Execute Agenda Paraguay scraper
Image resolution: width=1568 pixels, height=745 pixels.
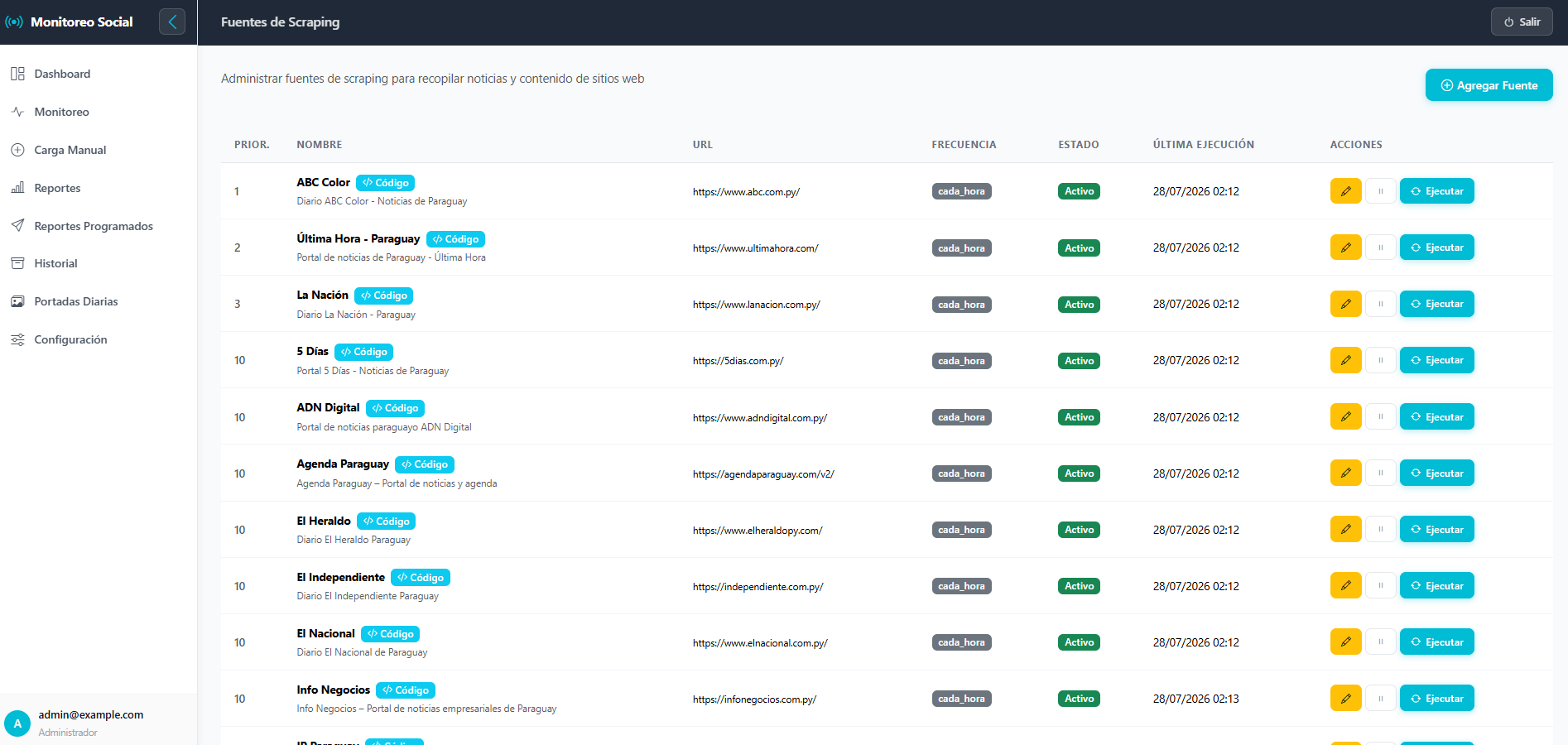pyautogui.click(x=1437, y=473)
